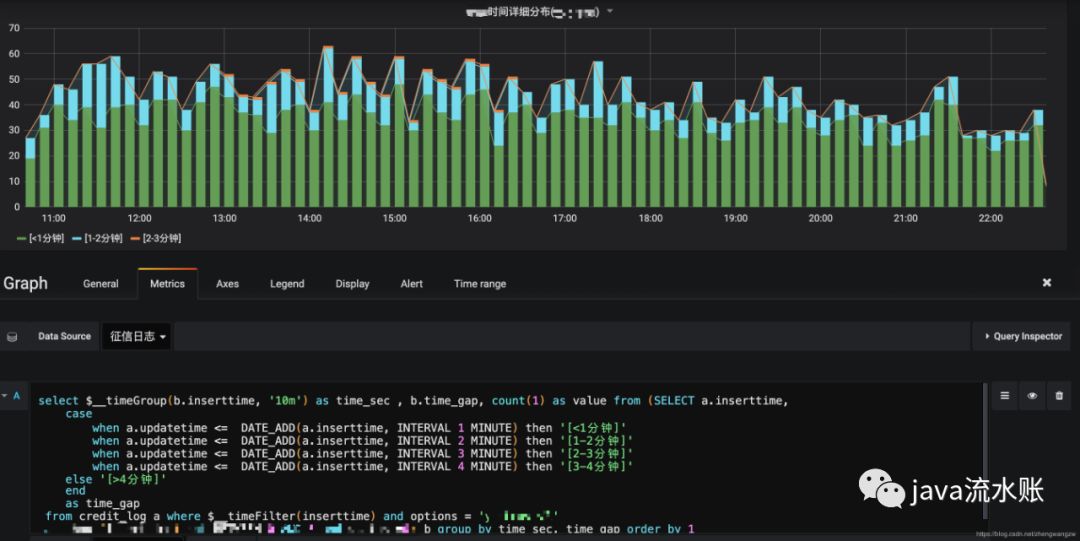
Task: Toggle the [1-2分钟] legend series
Action: click(x=103, y=238)
